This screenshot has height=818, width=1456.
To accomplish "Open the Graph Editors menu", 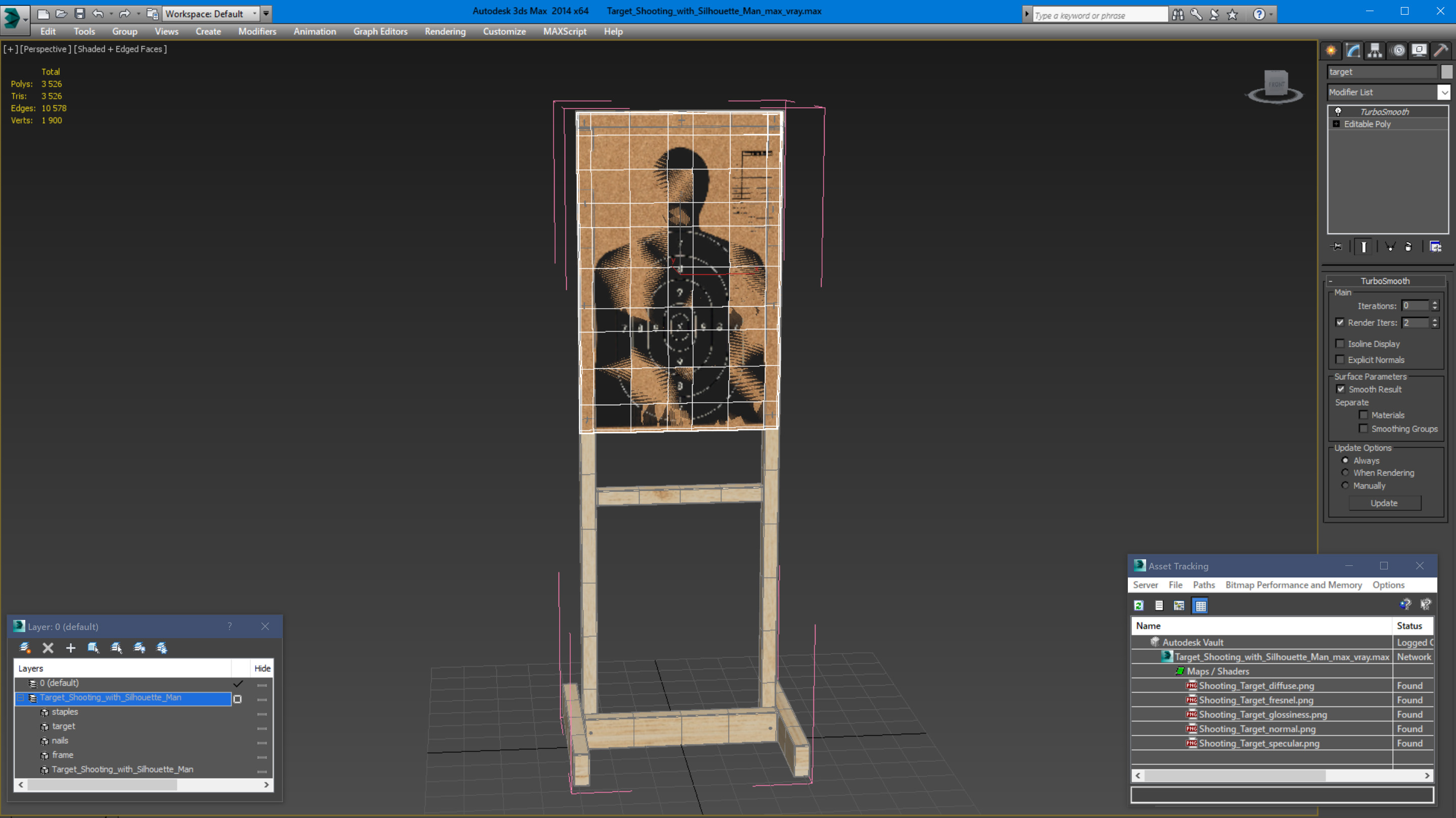I will [x=380, y=32].
